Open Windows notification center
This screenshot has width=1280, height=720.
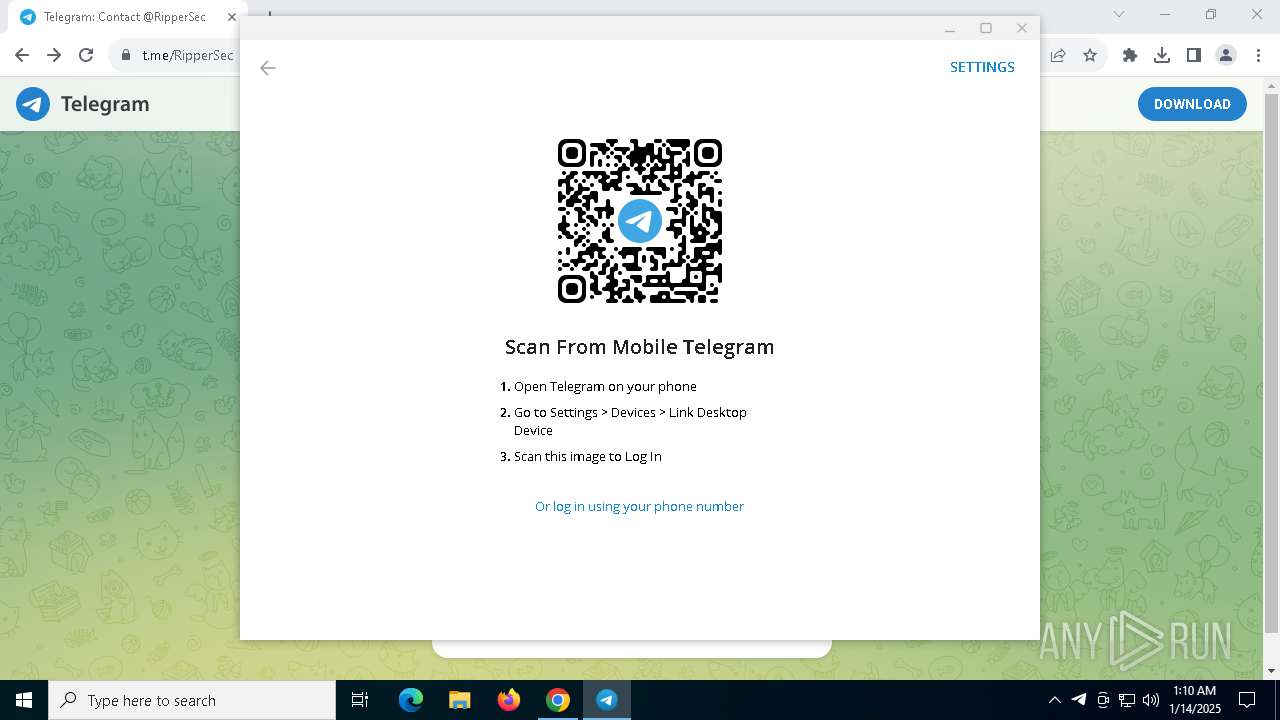tap(1247, 700)
